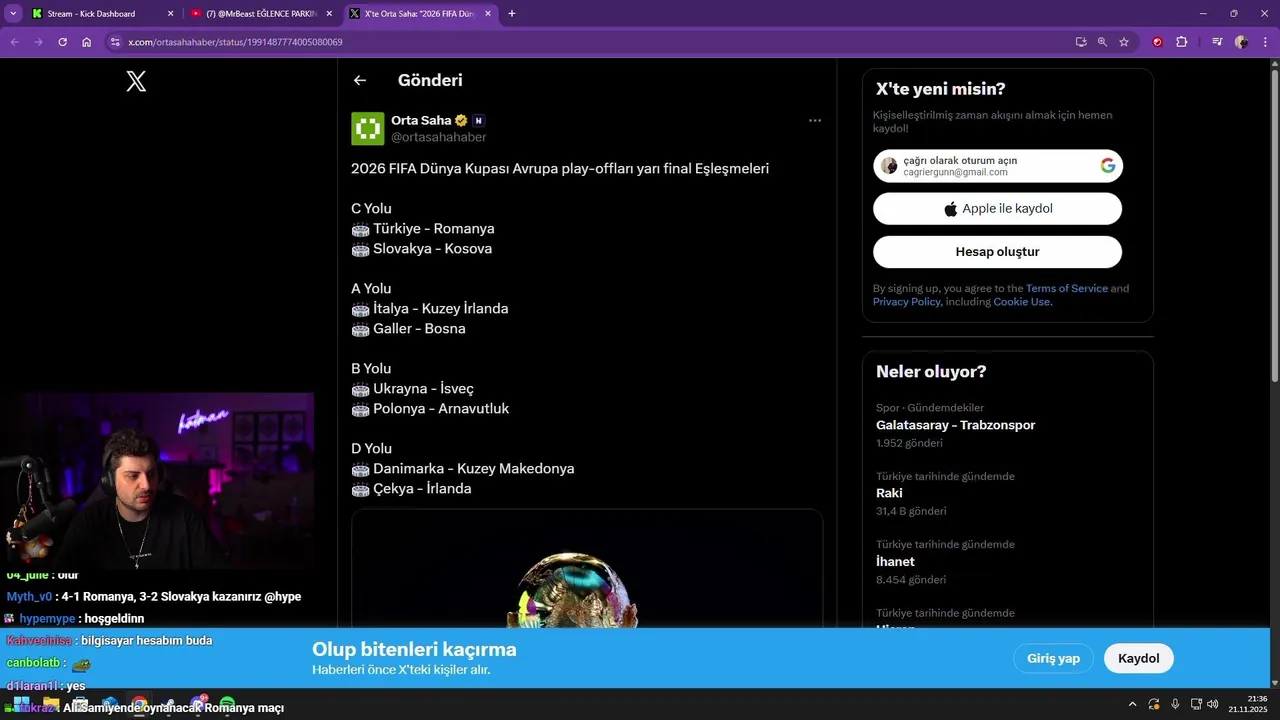Switch to MrBeast YouTube tab
Image resolution: width=1280 pixels, height=720 pixels.
tap(262, 14)
